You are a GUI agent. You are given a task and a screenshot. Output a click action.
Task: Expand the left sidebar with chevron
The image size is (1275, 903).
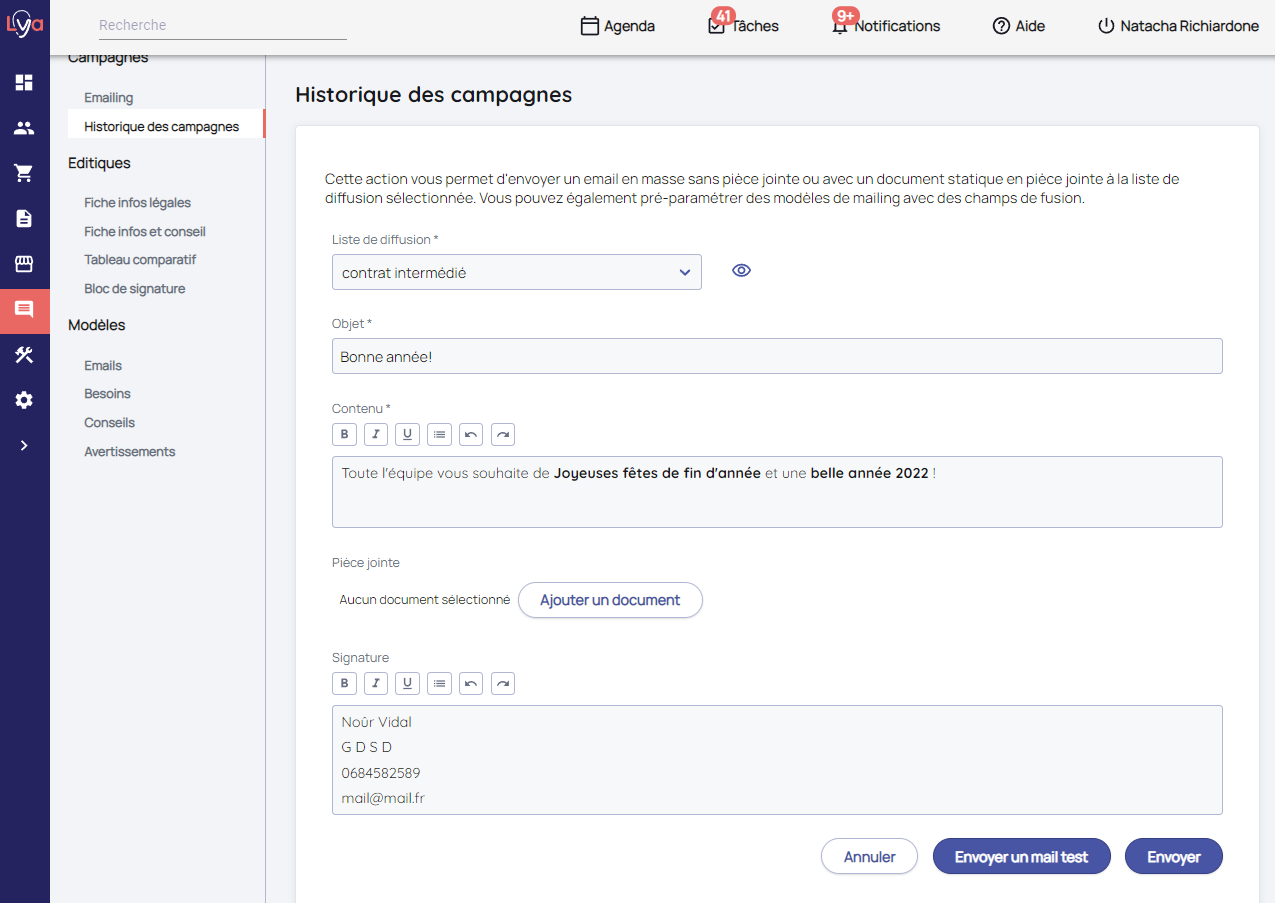24,446
